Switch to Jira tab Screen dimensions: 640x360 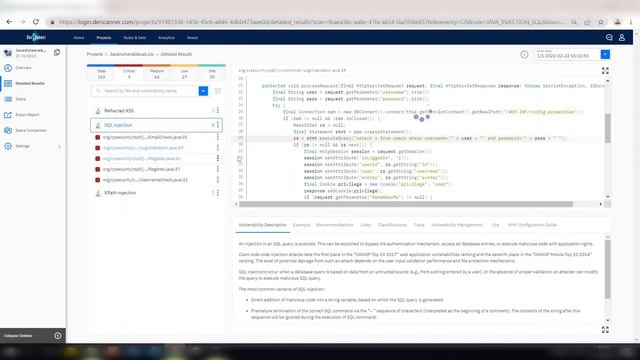(495, 225)
